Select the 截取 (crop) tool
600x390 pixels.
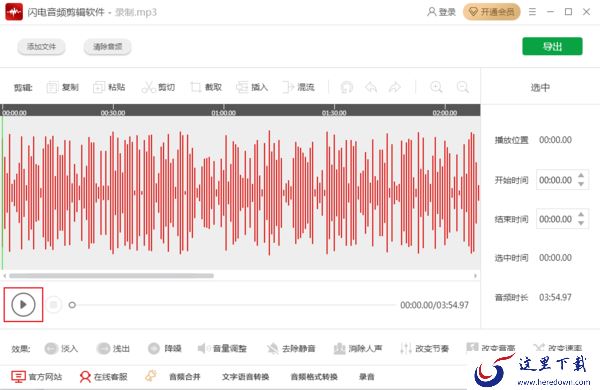(x=206, y=87)
